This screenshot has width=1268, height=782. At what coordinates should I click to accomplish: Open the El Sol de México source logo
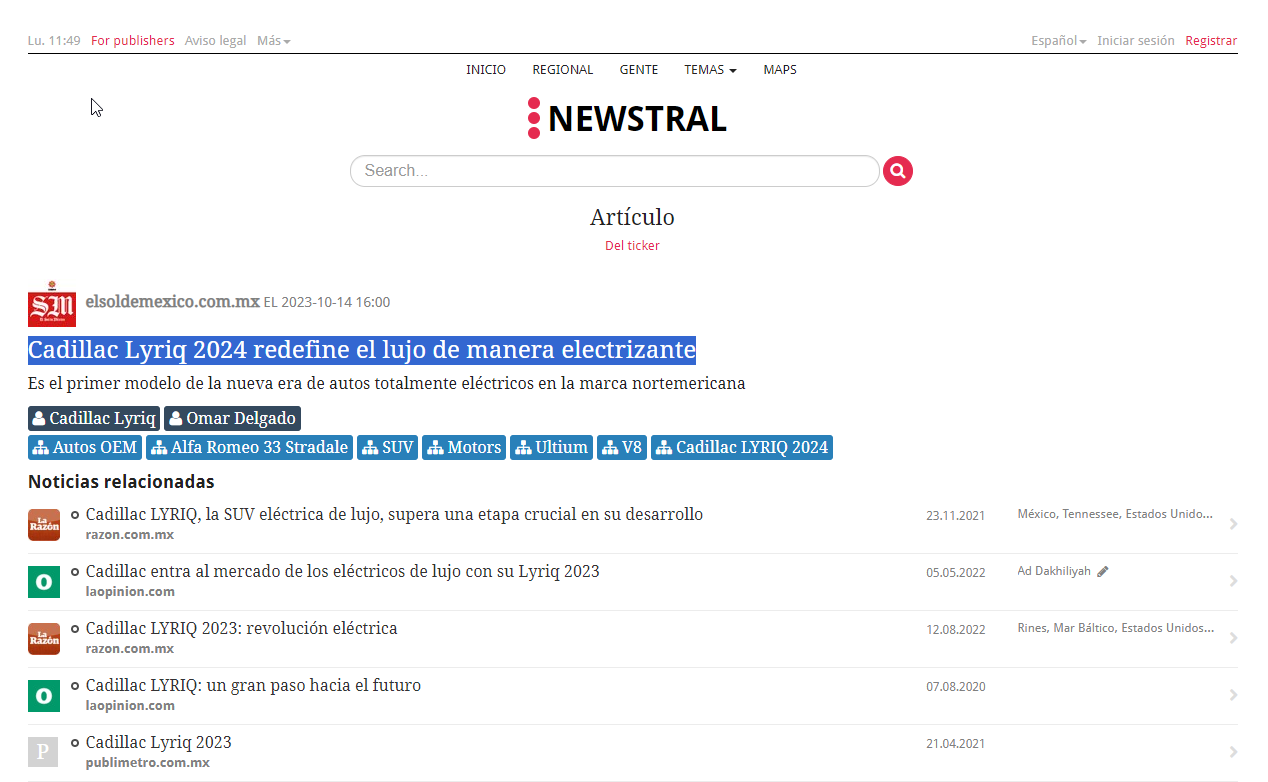pyautogui.click(x=52, y=303)
